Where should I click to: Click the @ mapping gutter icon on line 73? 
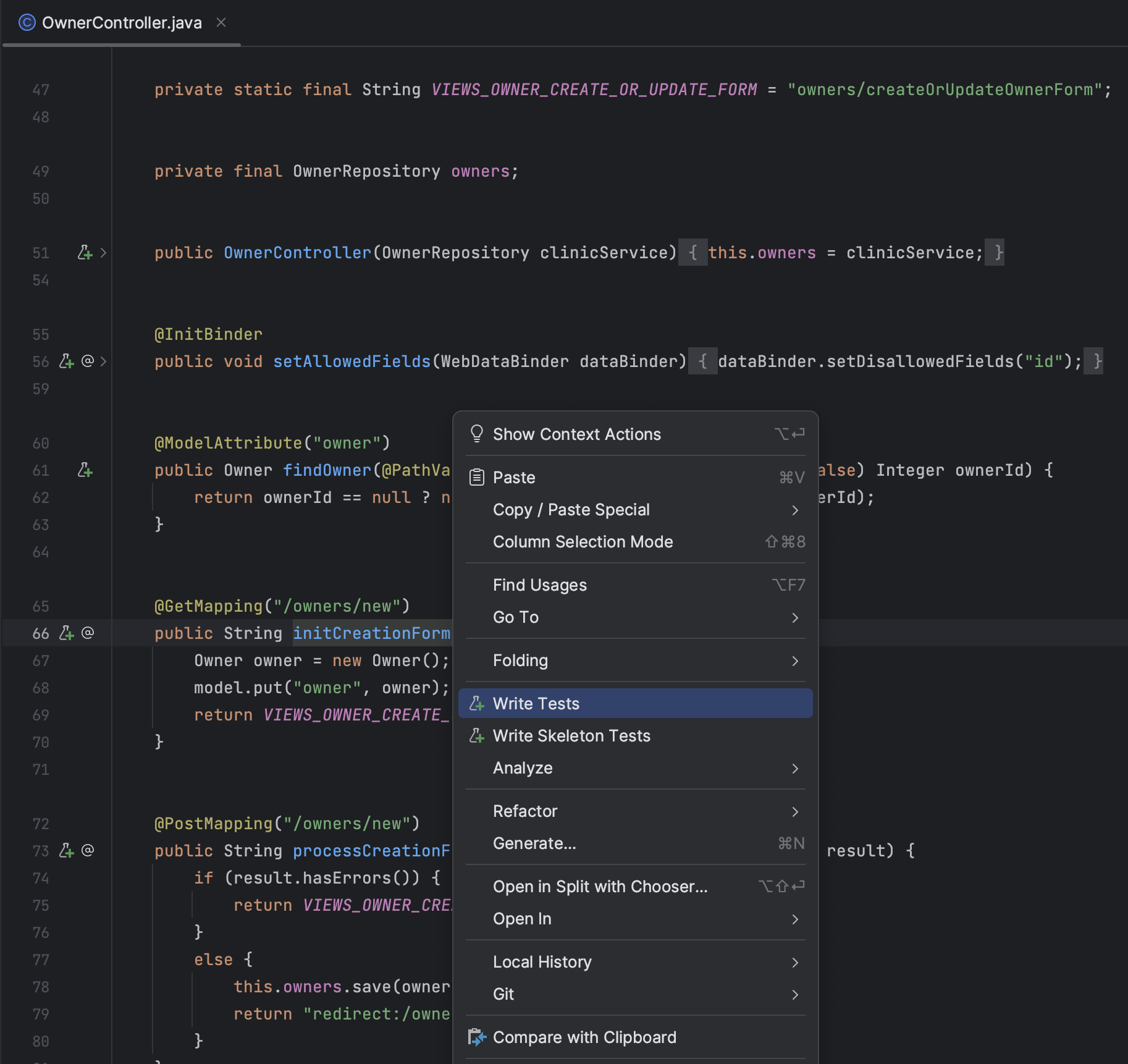click(88, 851)
